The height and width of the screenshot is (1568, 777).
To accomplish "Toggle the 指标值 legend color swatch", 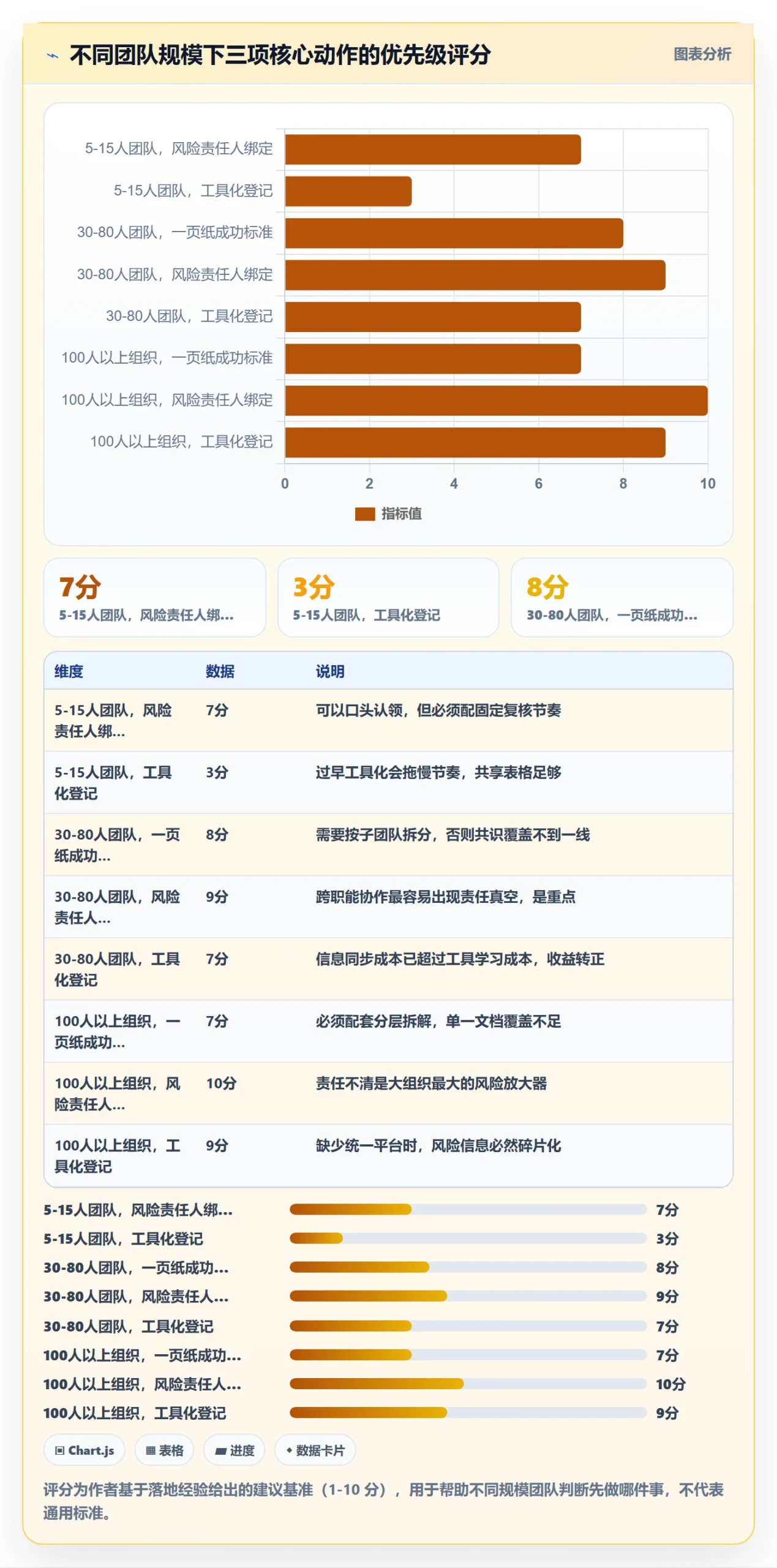I will (x=365, y=513).
